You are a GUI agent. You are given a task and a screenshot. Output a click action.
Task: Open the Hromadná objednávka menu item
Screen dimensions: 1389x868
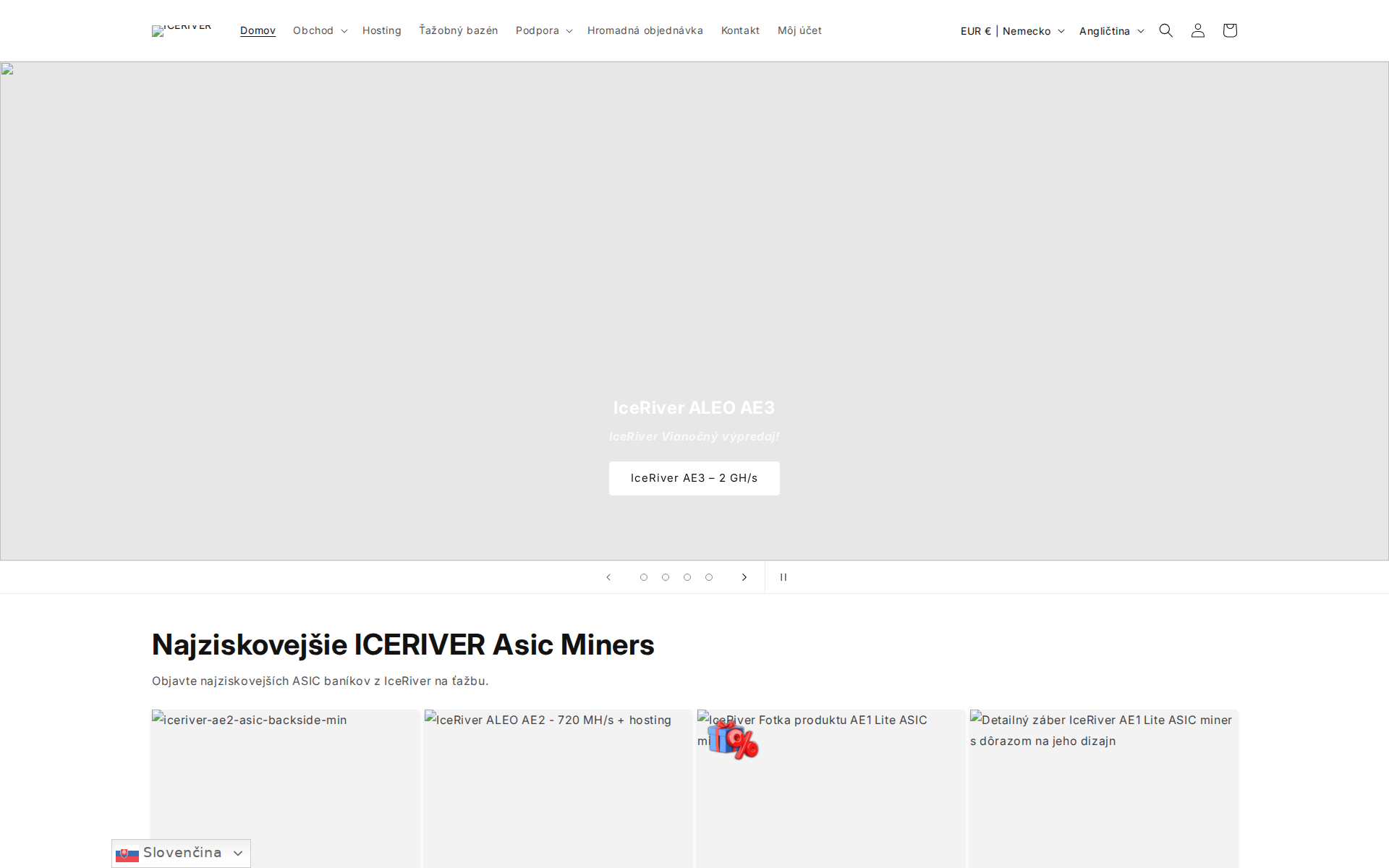[645, 30]
